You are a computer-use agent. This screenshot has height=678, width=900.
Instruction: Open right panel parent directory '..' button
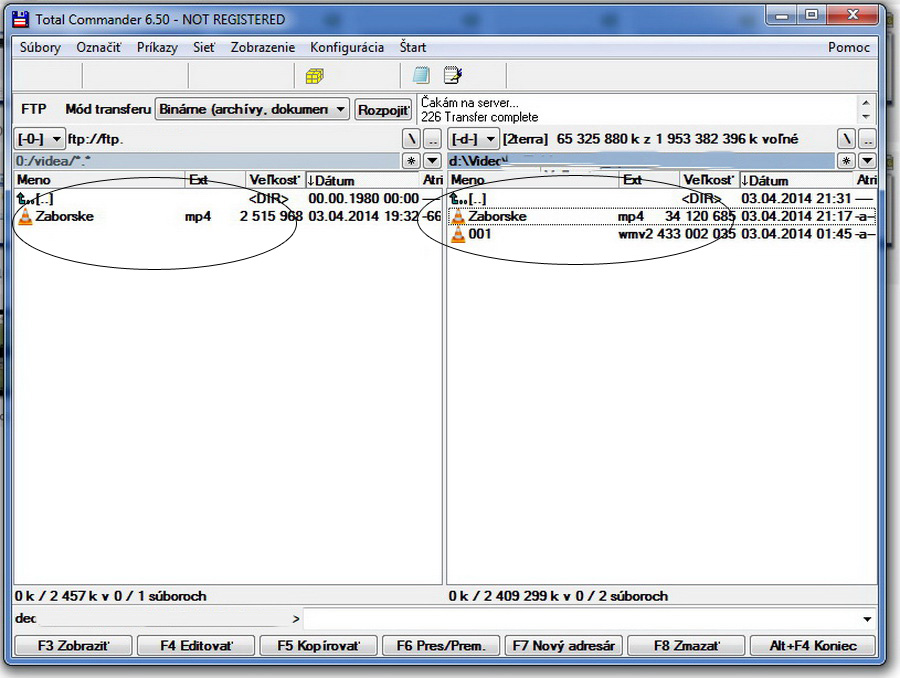(867, 139)
